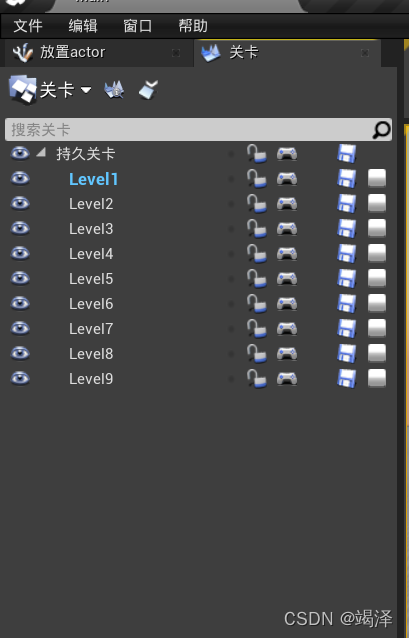409x638 pixels.
Task: Click the magnifier search icon
Action: tap(381, 130)
